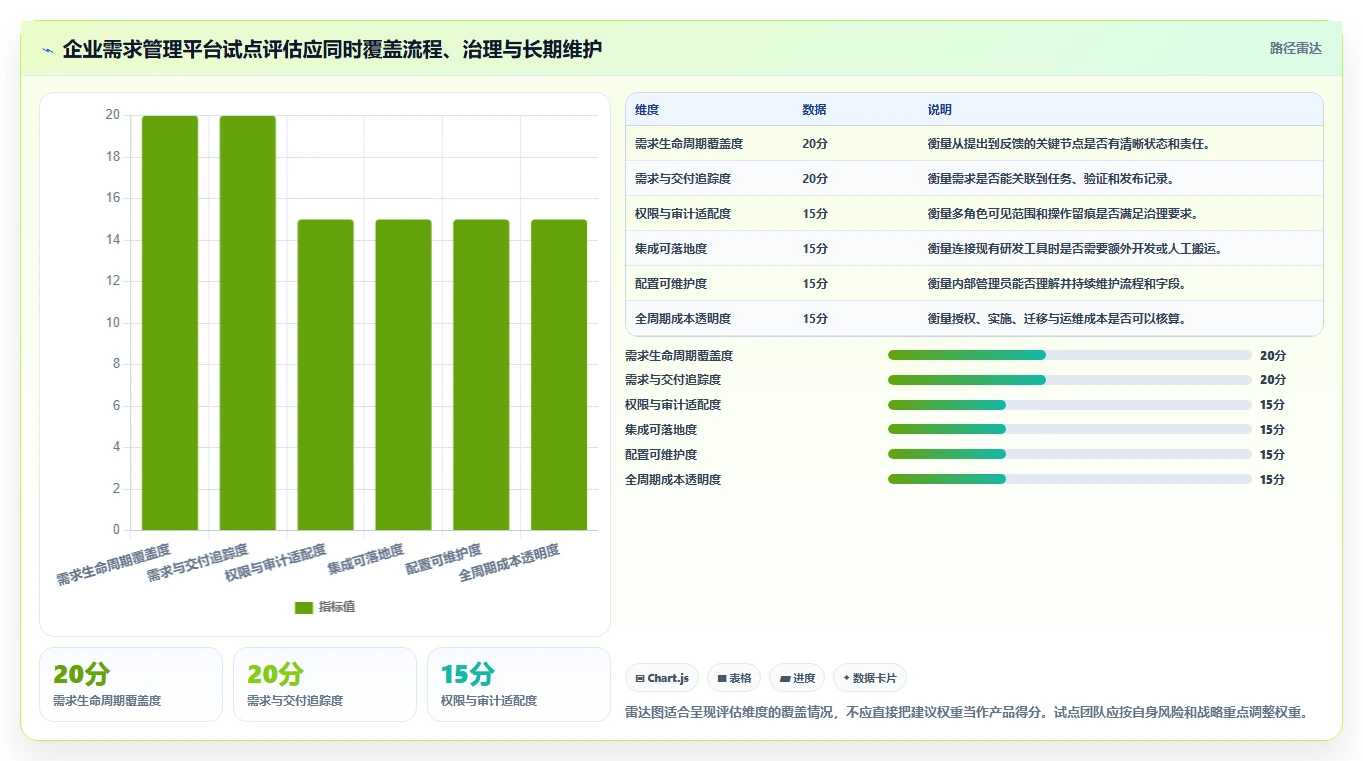This screenshot has width=1363, height=761.
Task: Click the 集成可落地度 bar in the chart
Action: pos(403,375)
